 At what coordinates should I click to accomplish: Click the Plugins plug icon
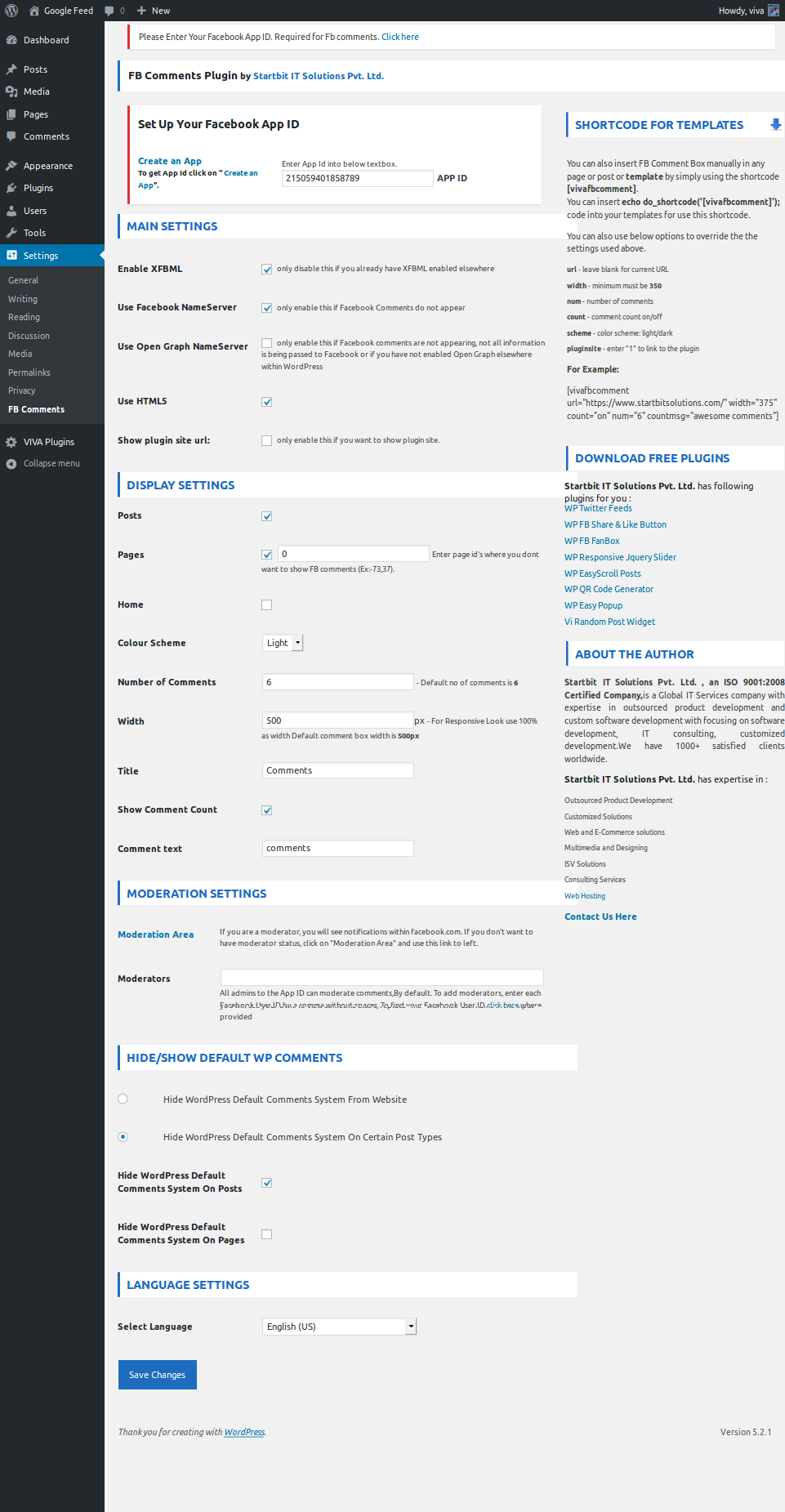coord(11,188)
